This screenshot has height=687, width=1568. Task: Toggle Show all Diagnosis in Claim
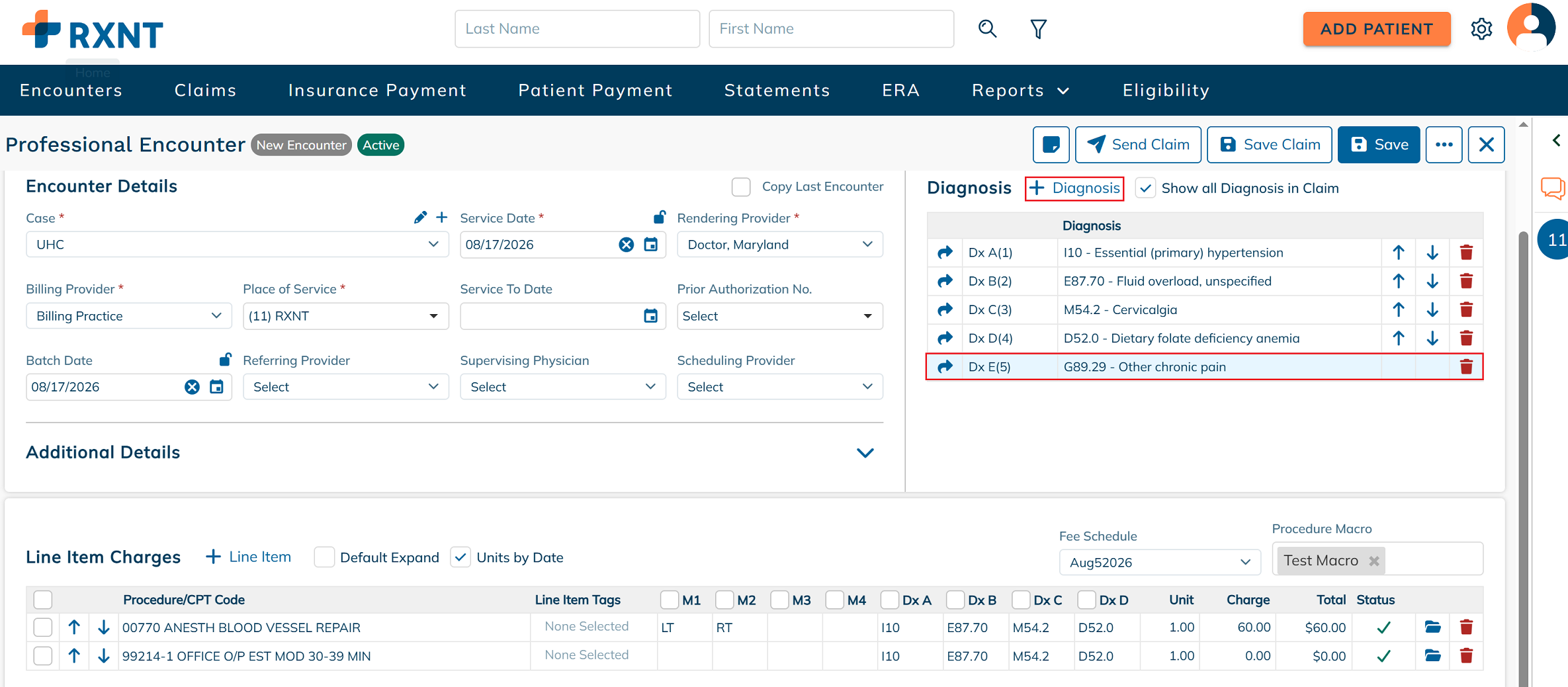click(x=1145, y=188)
